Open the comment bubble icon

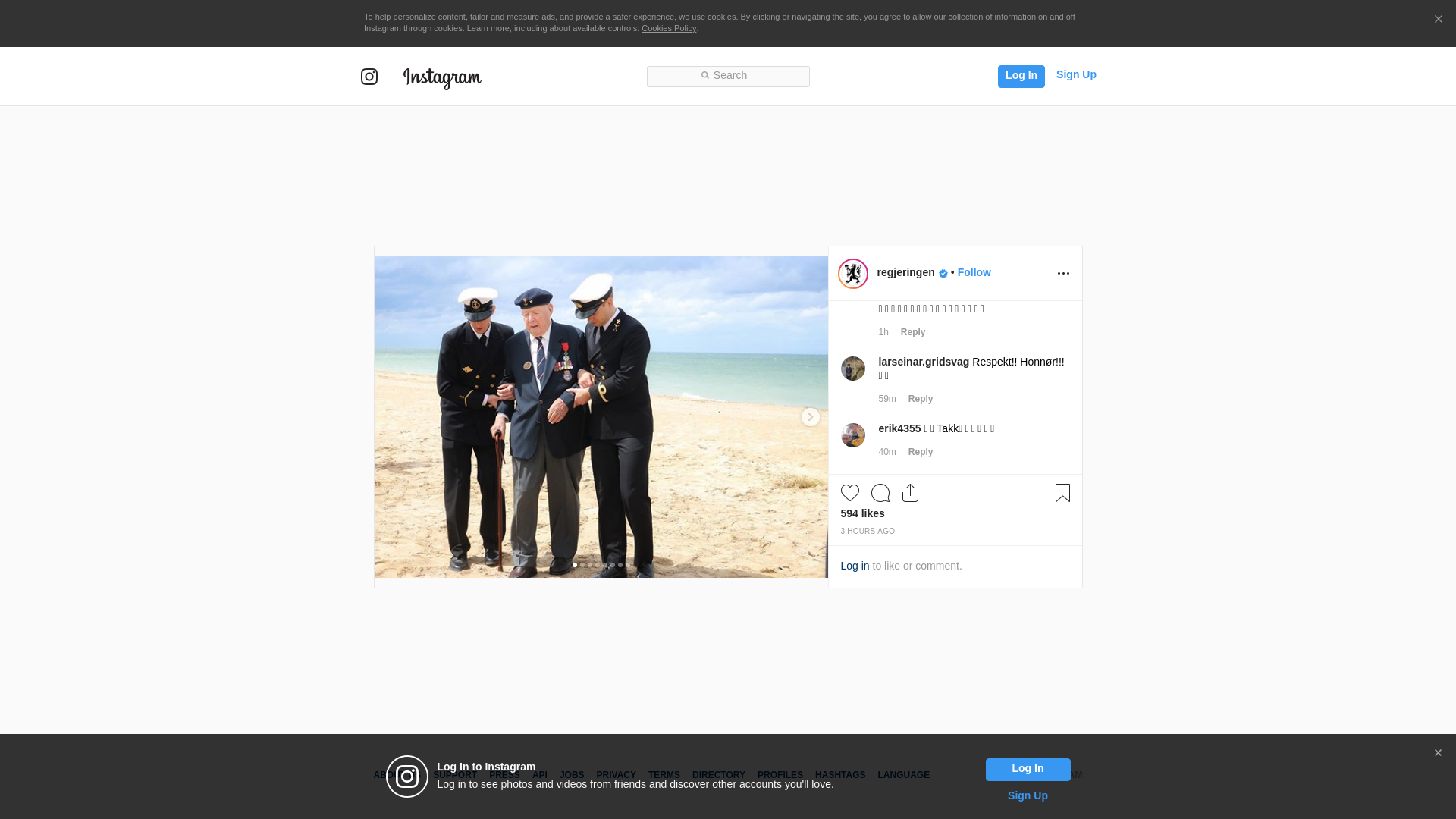pyautogui.click(x=880, y=493)
